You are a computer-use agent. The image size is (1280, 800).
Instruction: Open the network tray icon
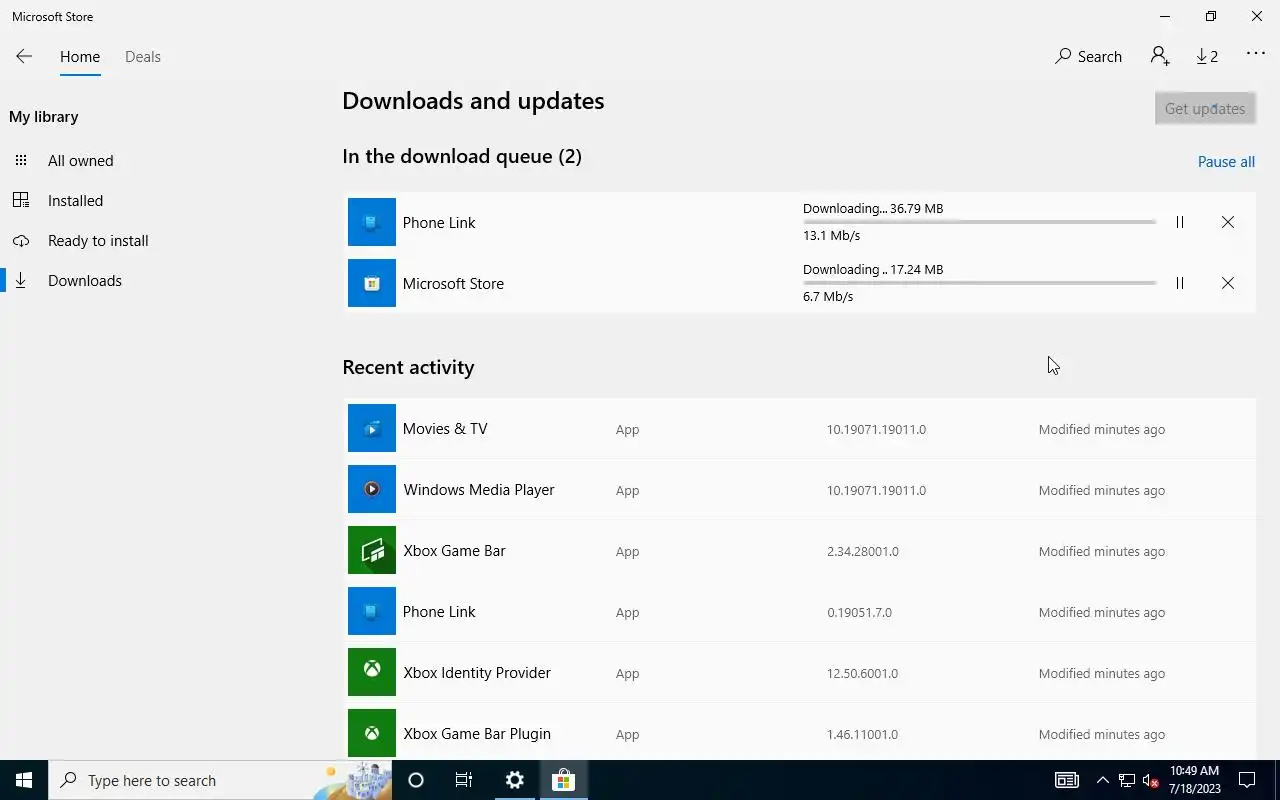(1127, 780)
